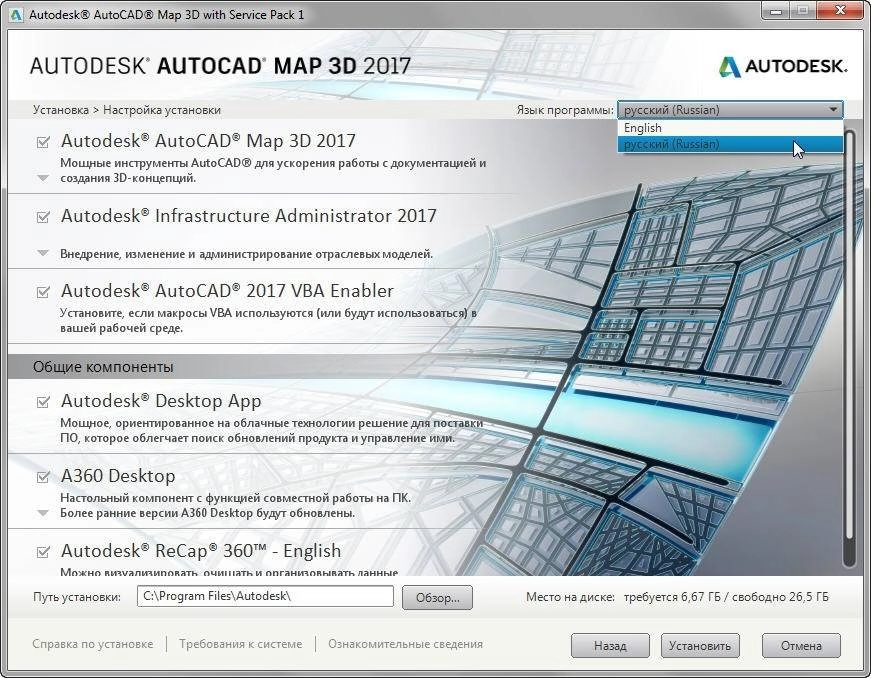Uncheck Infrastructure Administrator 2017 checkbox
Screen dimensions: 871x678
click(43, 217)
